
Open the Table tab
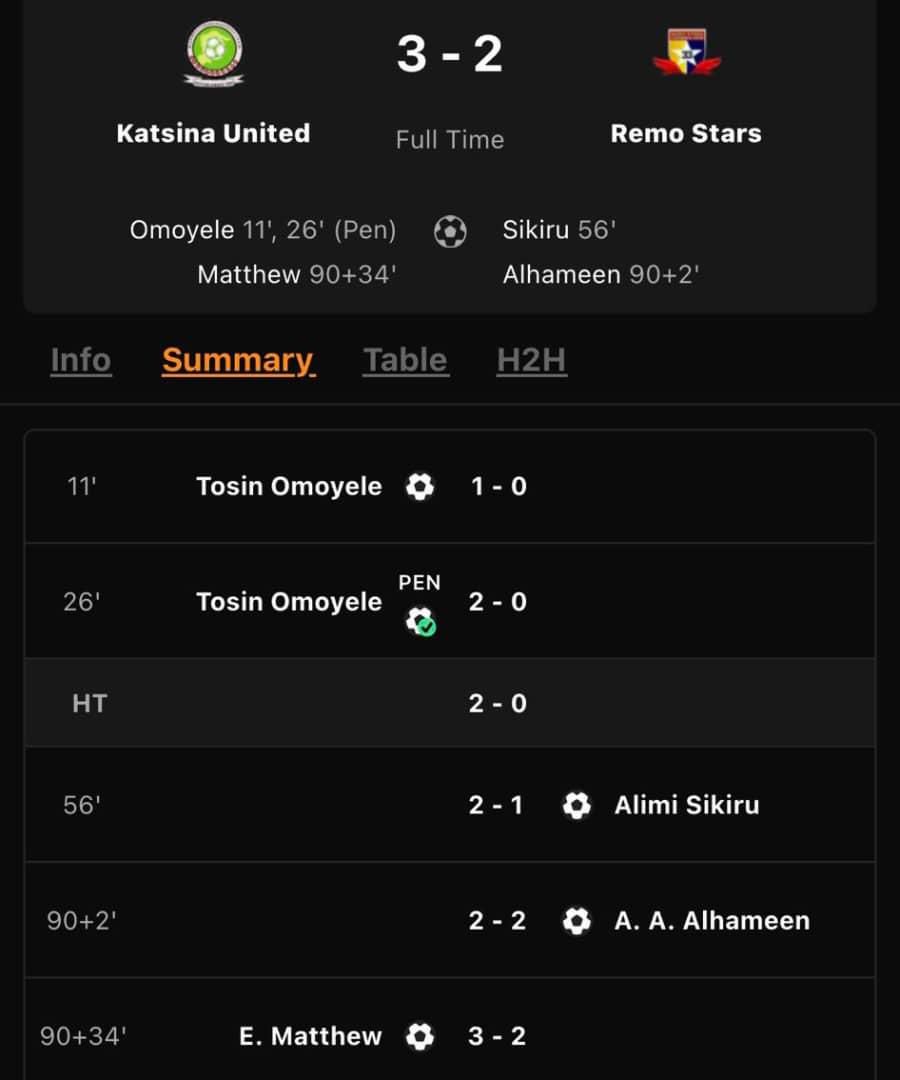(x=405, y=361)
